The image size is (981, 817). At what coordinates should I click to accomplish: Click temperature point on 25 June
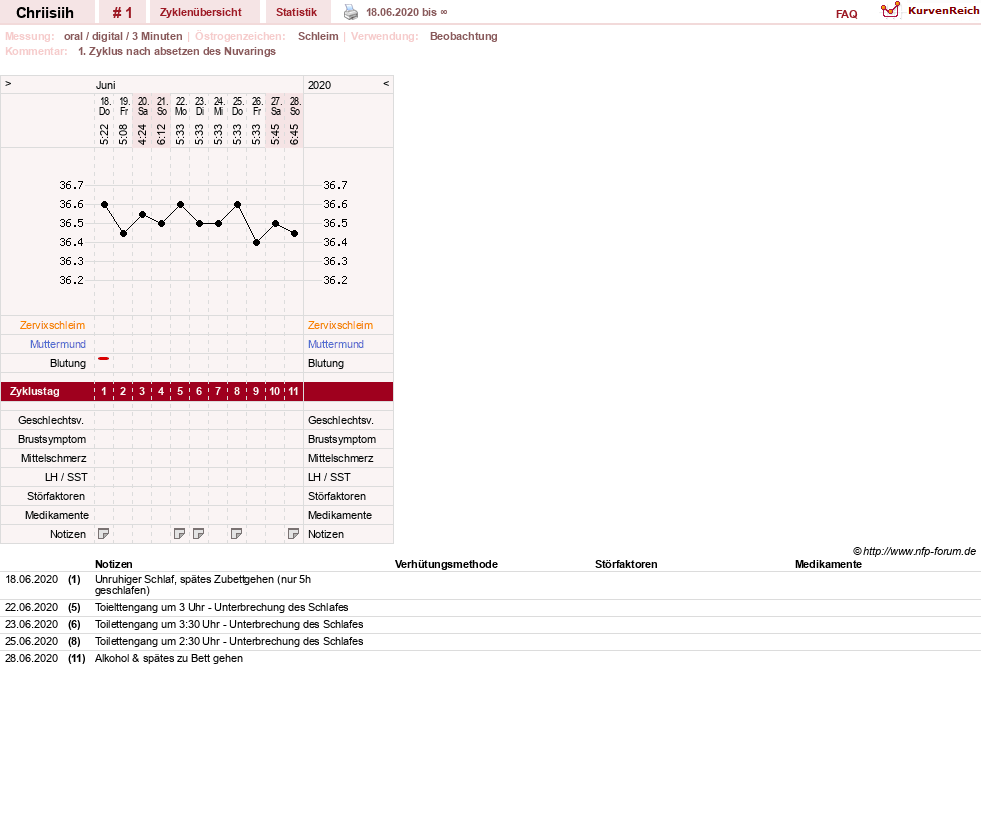(237, 205)
